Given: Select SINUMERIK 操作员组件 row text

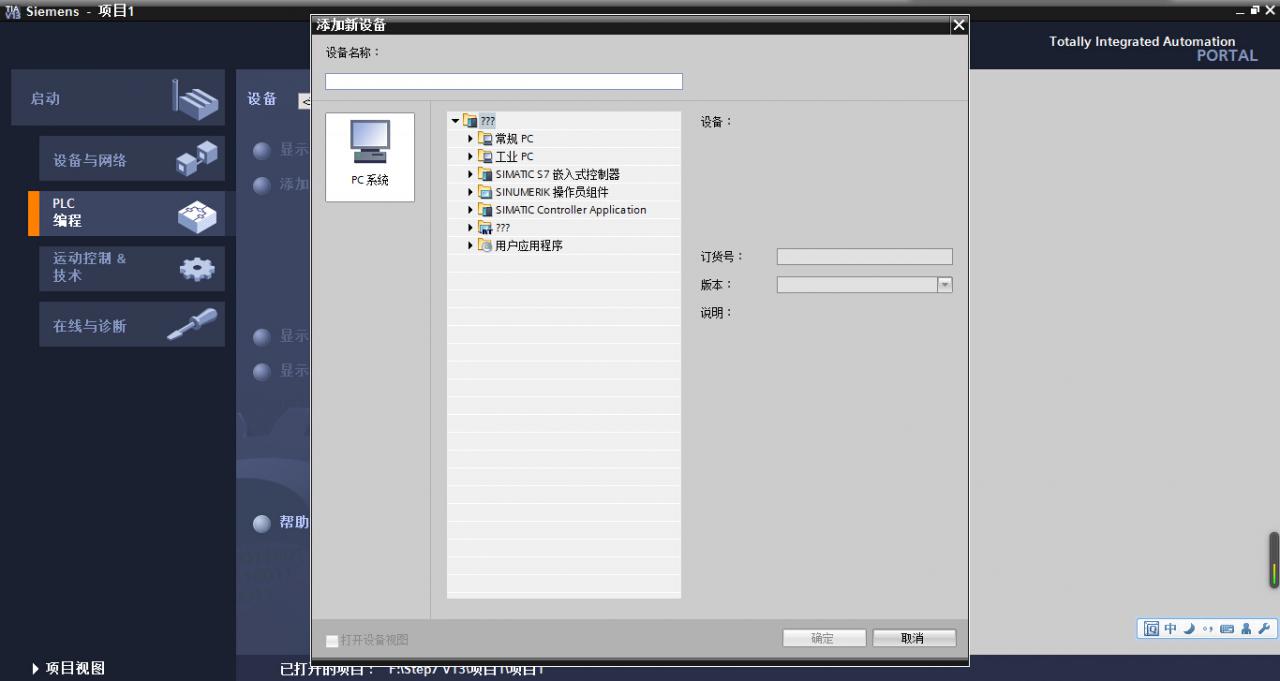Looking at the screenshot, I should coord(551,192).
